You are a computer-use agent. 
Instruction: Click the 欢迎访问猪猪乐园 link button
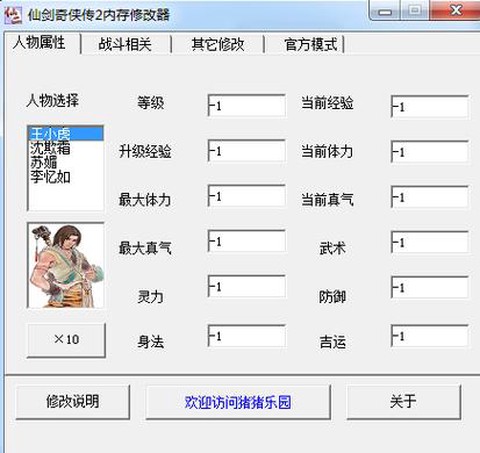coord(238,402)
